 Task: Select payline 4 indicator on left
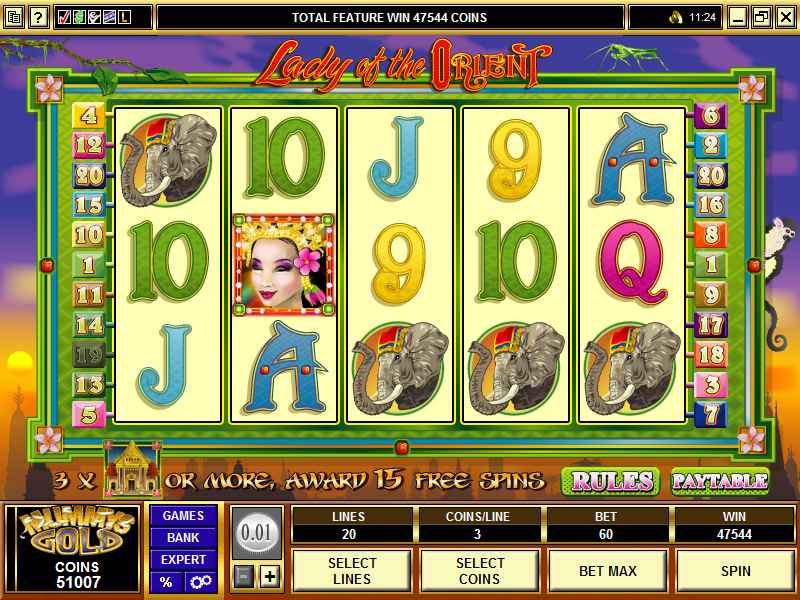89,115
